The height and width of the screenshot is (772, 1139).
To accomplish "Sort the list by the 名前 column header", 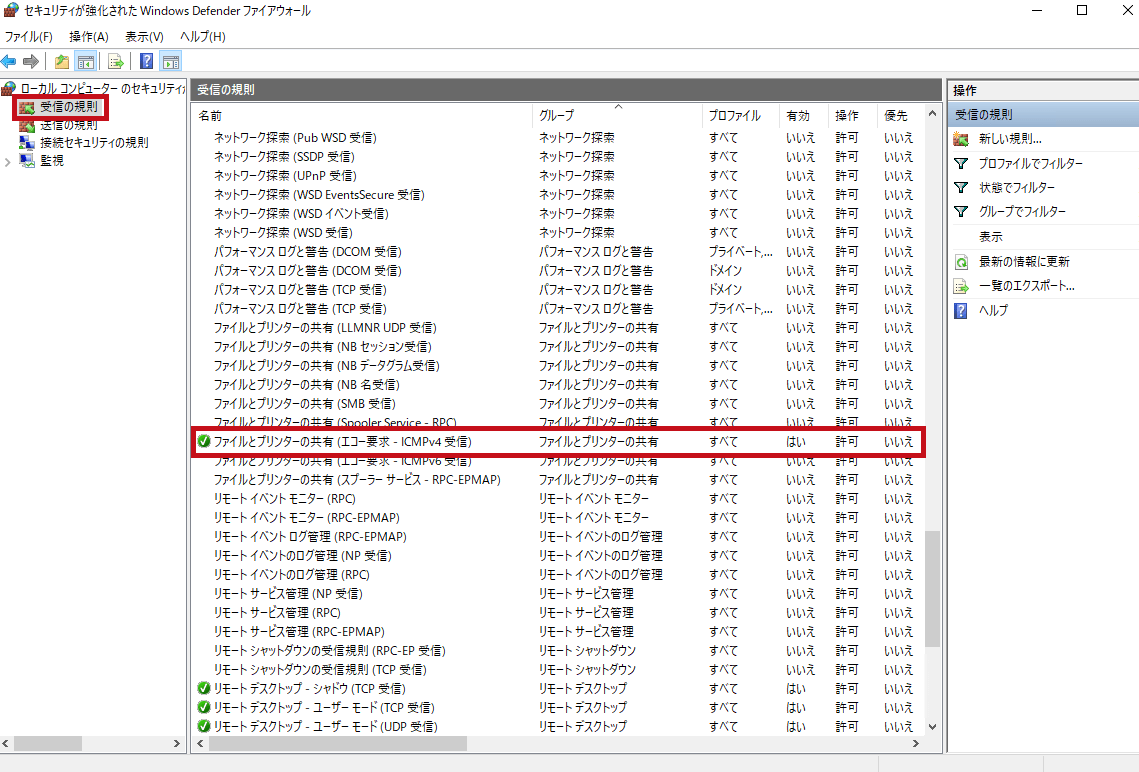I will click(210, 116).
